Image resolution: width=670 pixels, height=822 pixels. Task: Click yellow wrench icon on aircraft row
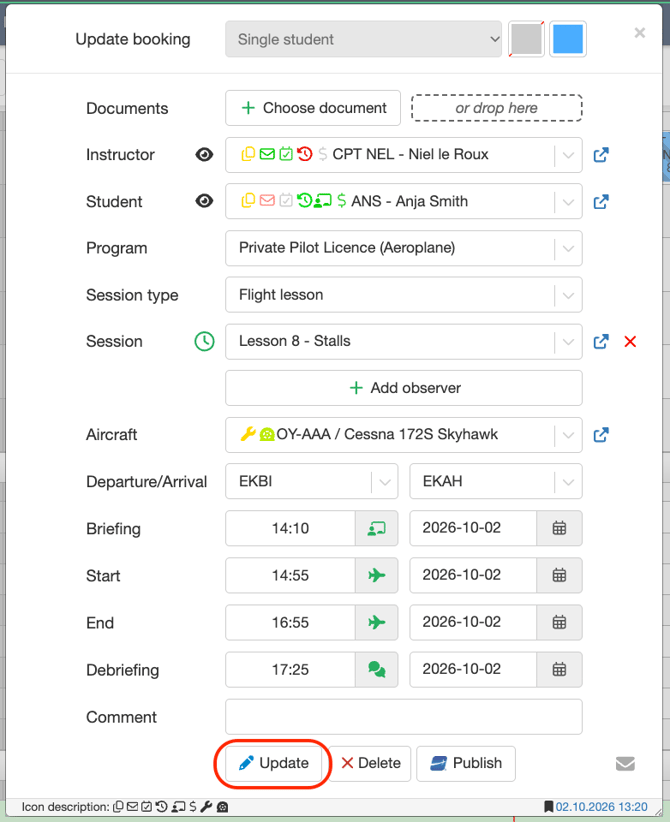pos(247,434)
